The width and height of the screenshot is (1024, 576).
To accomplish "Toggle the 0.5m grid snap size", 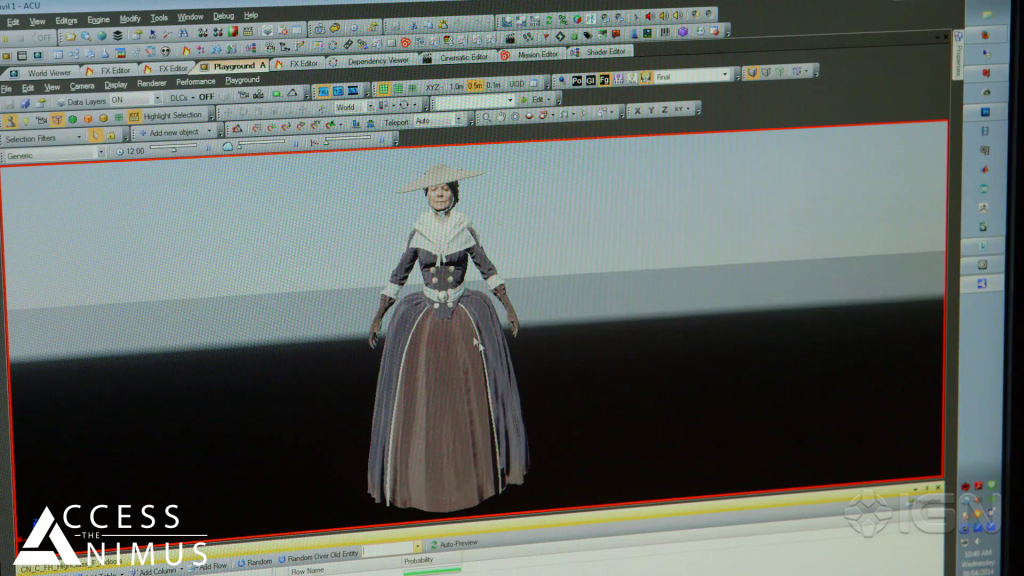I will point(474,86).
